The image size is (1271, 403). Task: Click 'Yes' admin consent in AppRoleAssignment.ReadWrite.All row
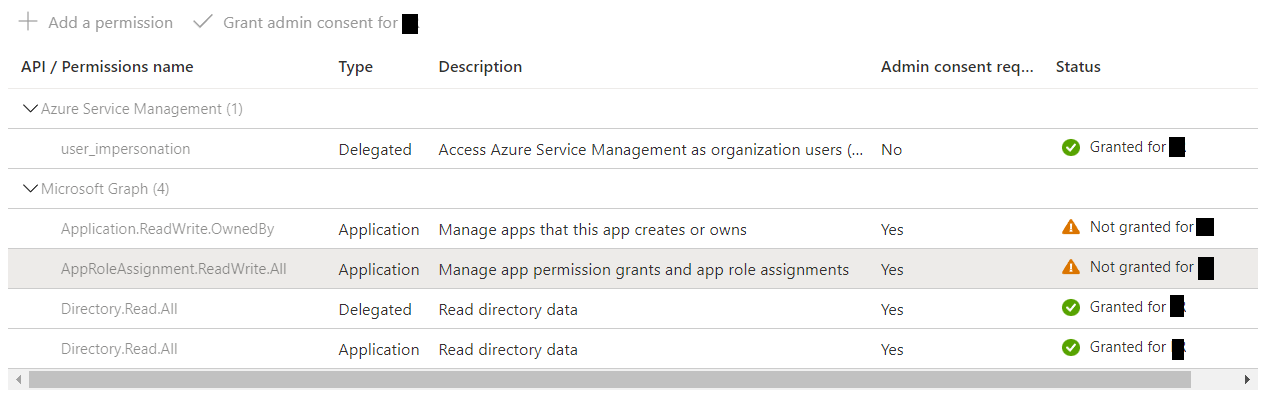pos(892,269)
